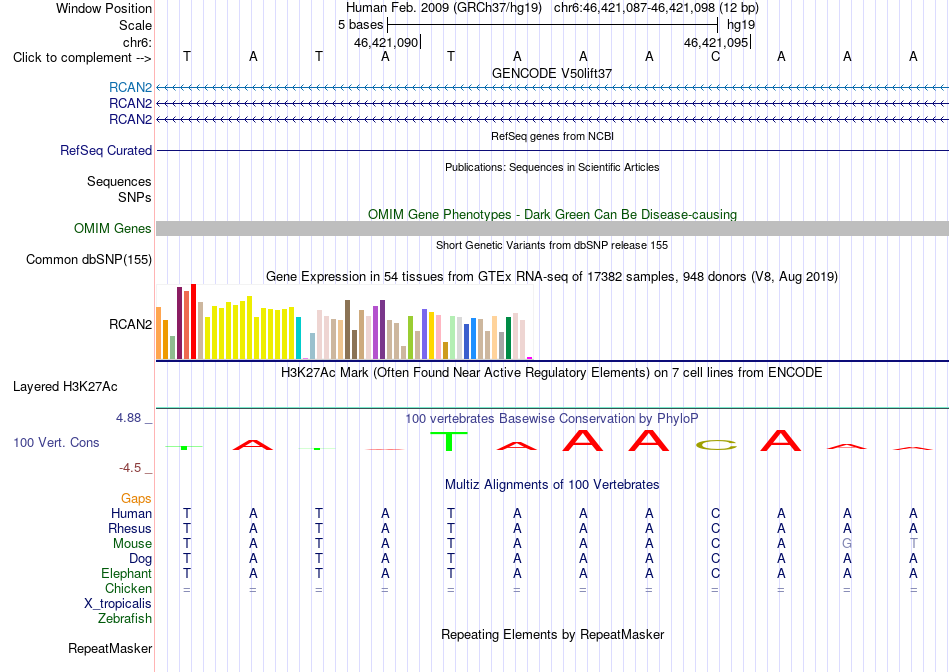Click the 'Human Feb. 2009 (GRCh37/hg19)' header text
The image size is (950, 672).
coord(443,8)
